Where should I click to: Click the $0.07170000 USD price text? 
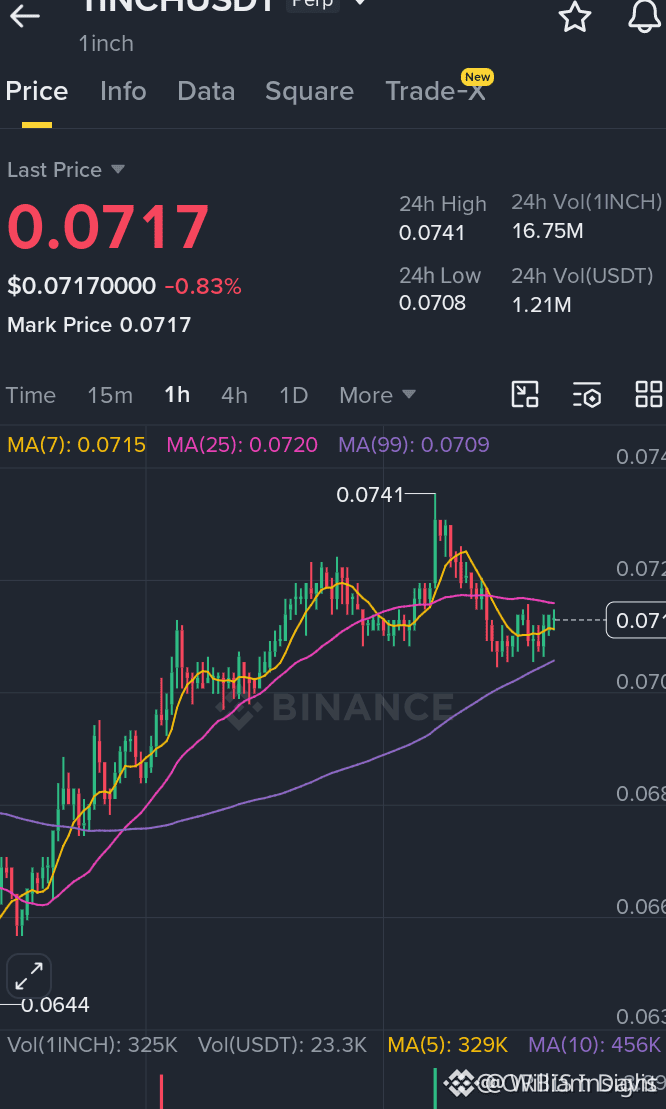81,286
